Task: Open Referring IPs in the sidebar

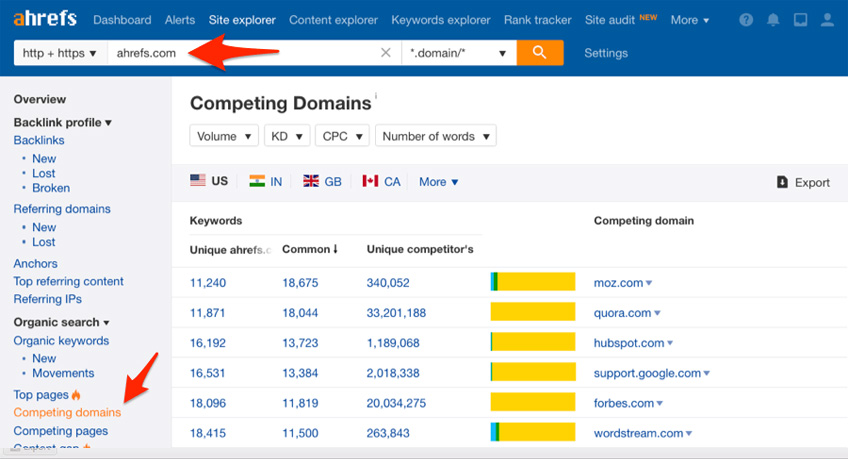Action: [x=48, y=299]
